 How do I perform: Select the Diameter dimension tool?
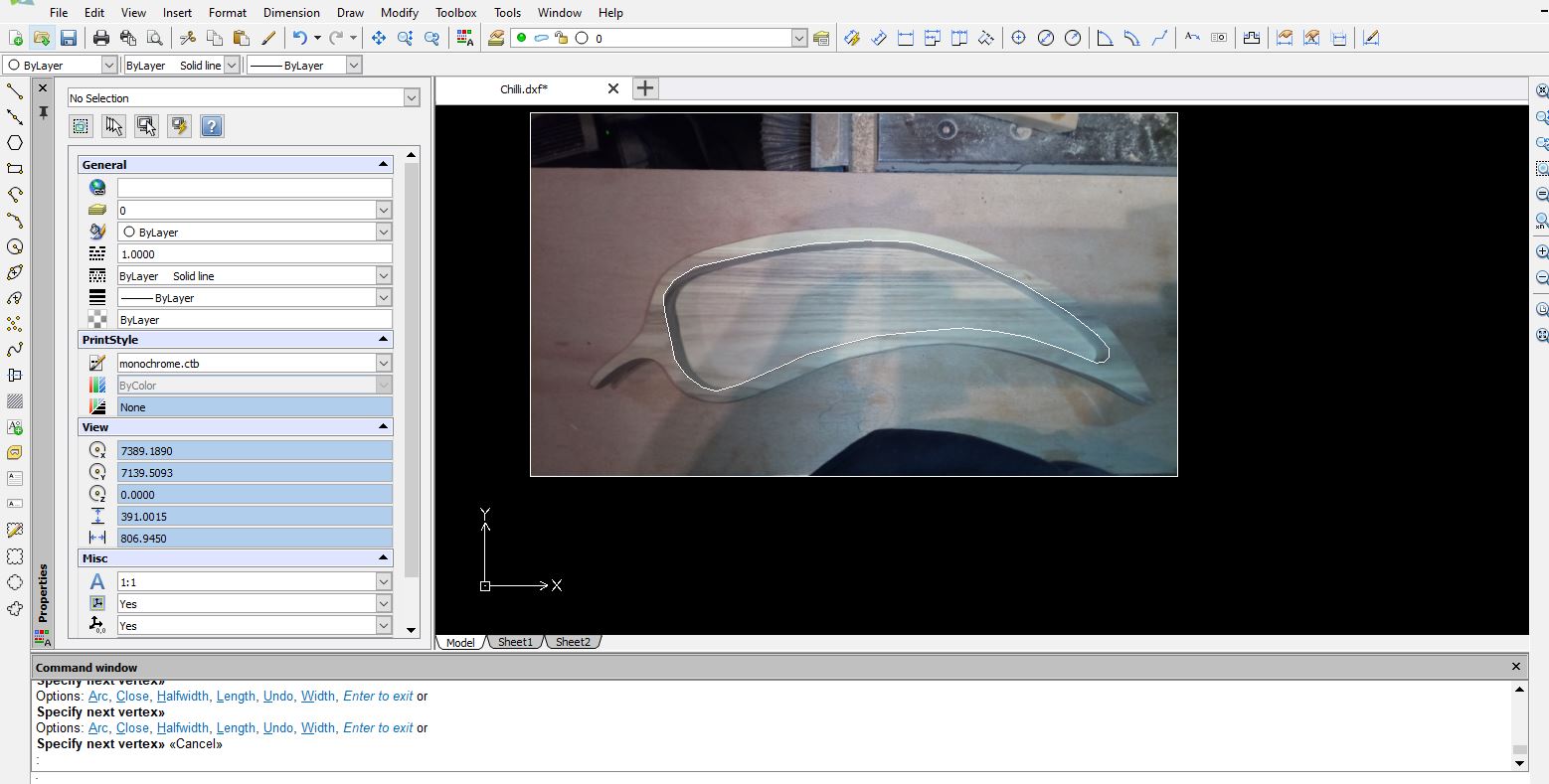pyautogui.click(x=1046, y=38)
